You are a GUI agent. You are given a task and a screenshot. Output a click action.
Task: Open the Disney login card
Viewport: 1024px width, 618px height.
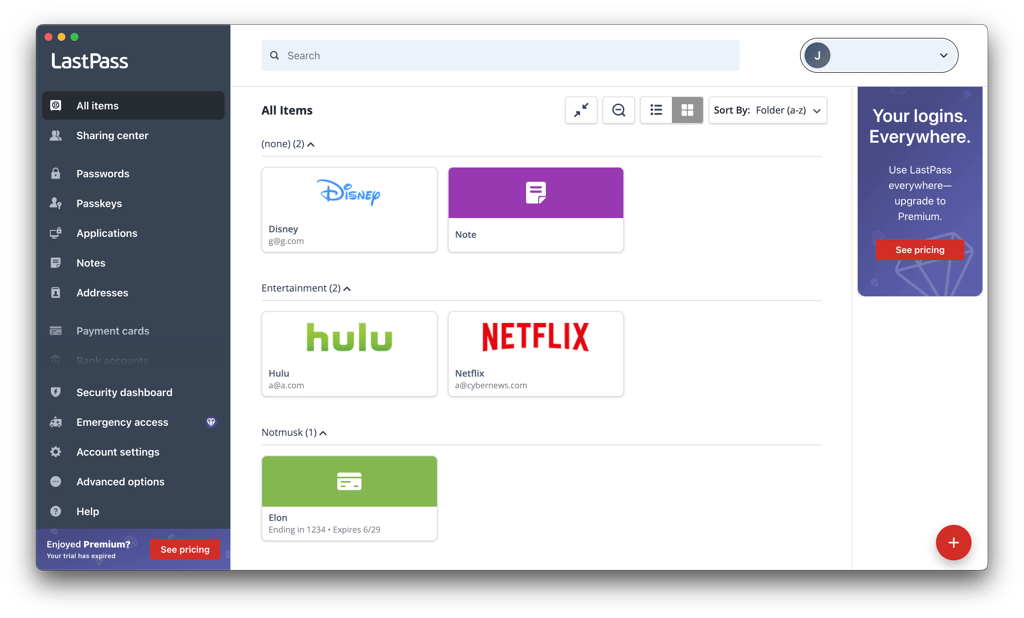click(349, 210)
